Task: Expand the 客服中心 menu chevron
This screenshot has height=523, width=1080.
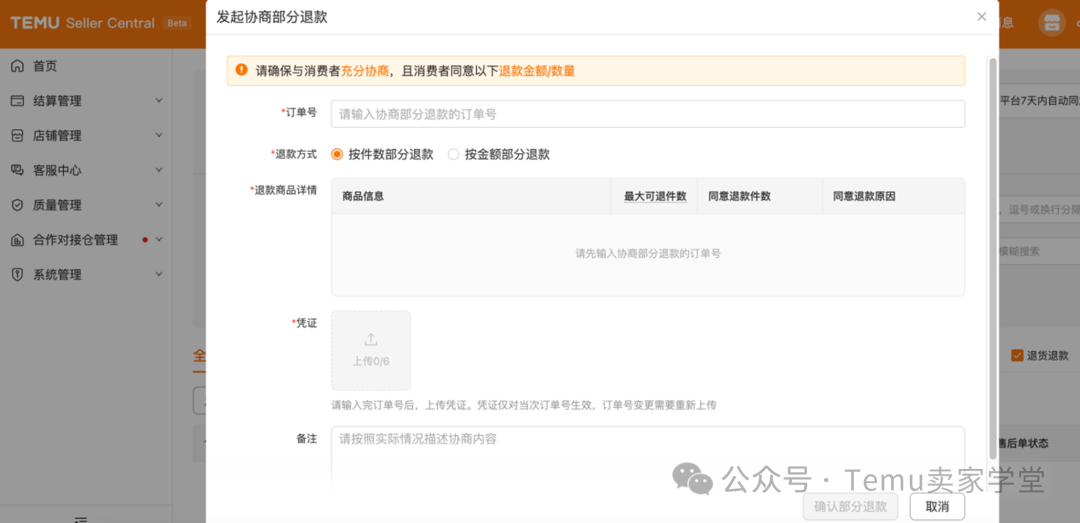Action: tap(159, 170)
